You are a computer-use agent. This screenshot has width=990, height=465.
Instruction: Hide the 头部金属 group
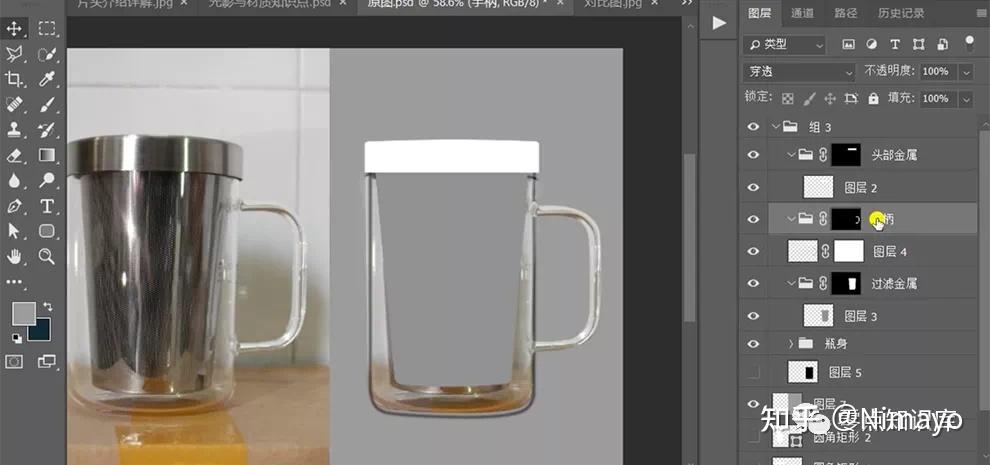(x=753, y=155)
